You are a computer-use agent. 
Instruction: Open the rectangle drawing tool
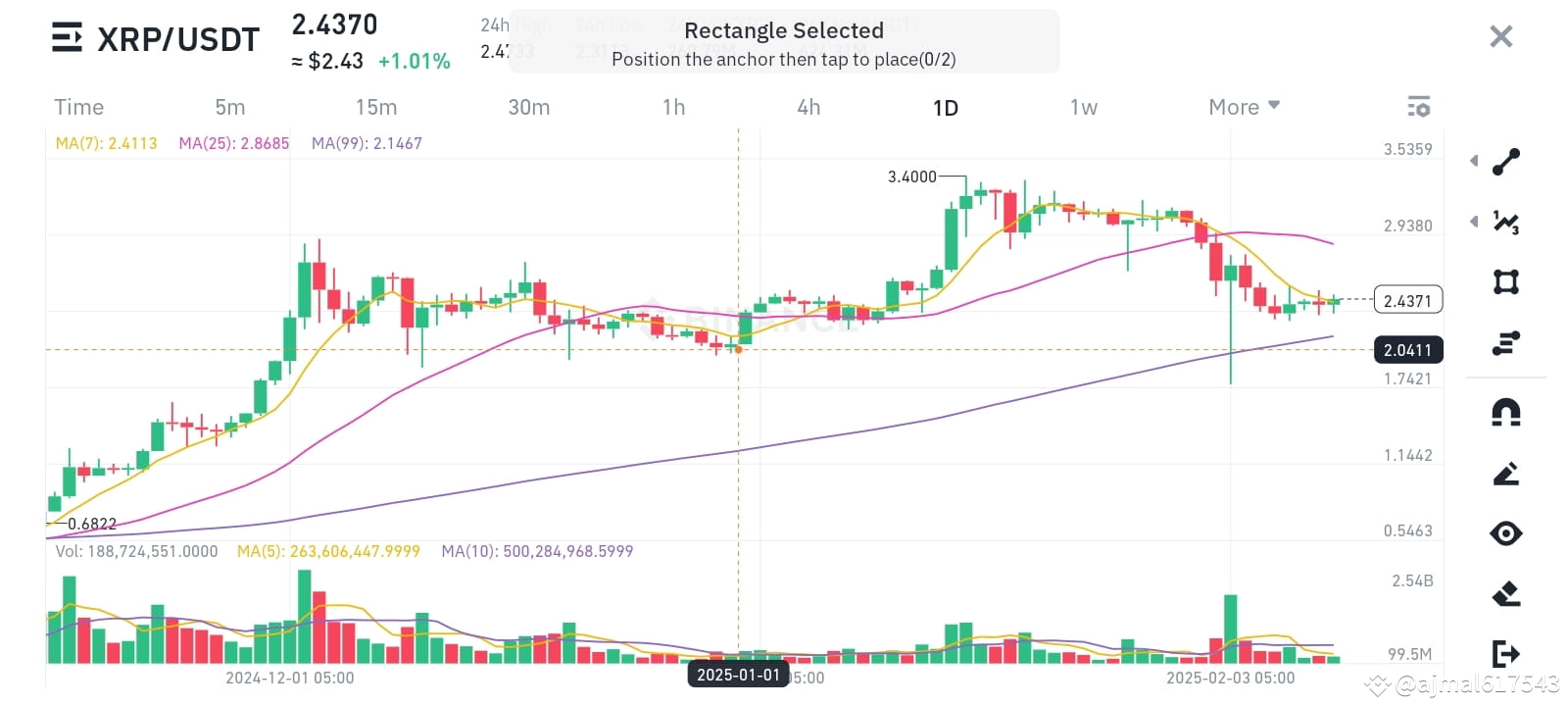(1507, 283)
